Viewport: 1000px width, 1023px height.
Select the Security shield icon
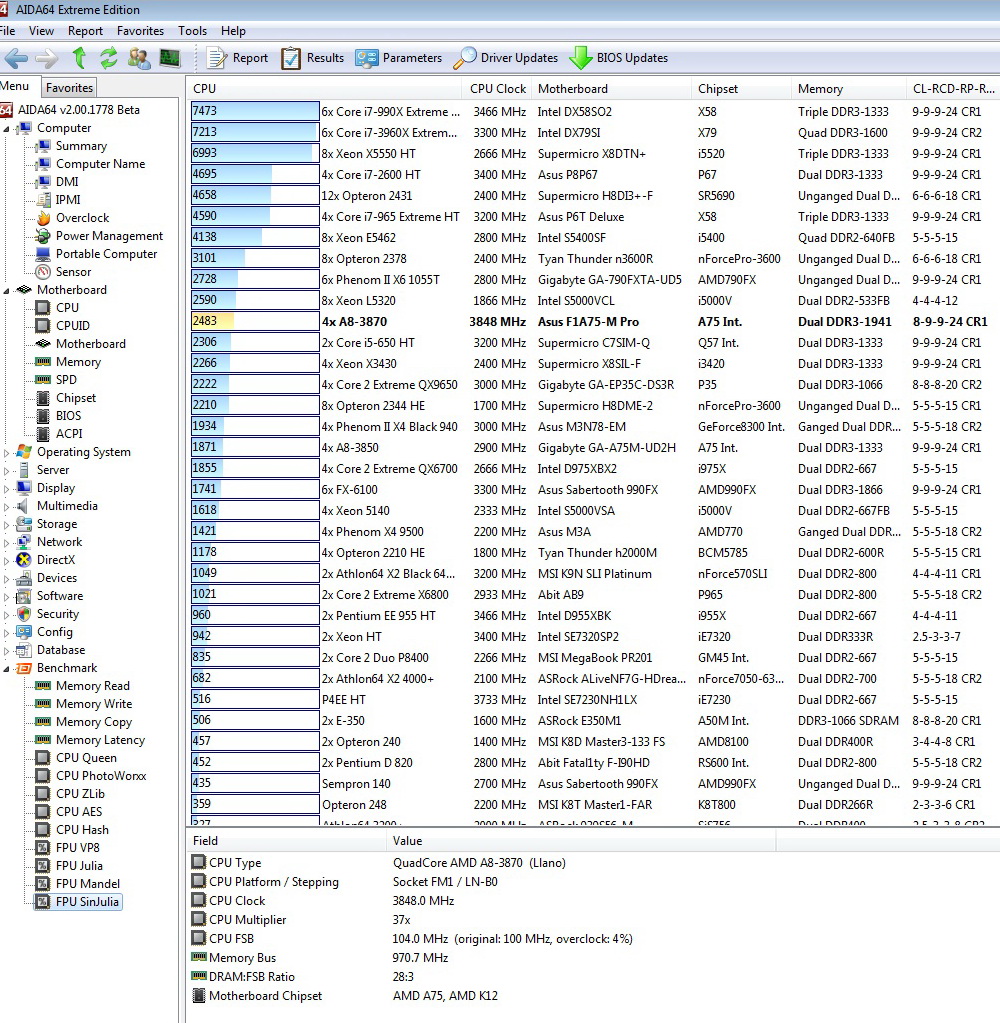pyautogui.click(x=24, y=614)
